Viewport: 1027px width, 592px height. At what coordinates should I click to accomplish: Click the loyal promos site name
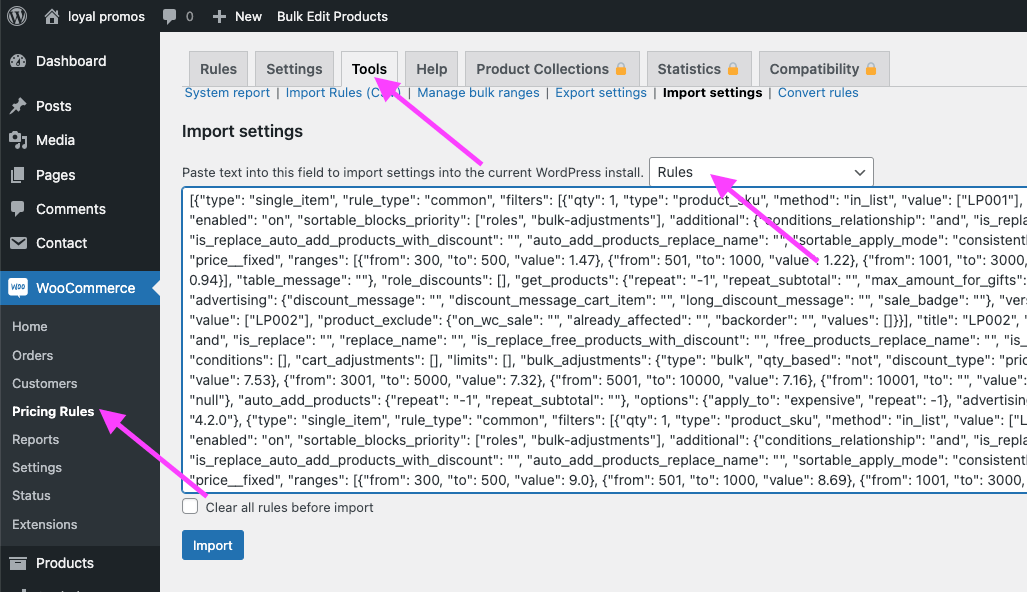[x=106, y=16]
